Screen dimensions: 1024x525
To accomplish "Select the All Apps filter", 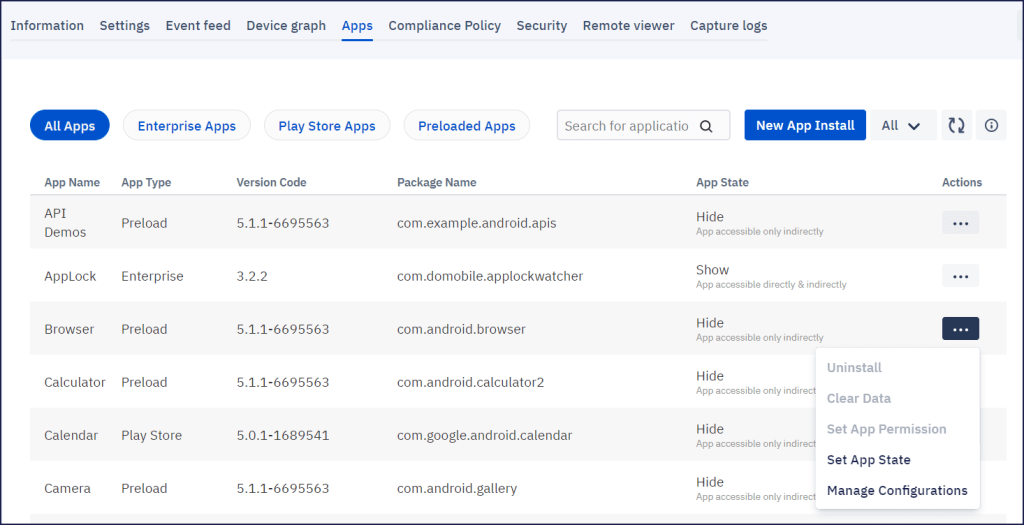I will click(x=70, y=125).
